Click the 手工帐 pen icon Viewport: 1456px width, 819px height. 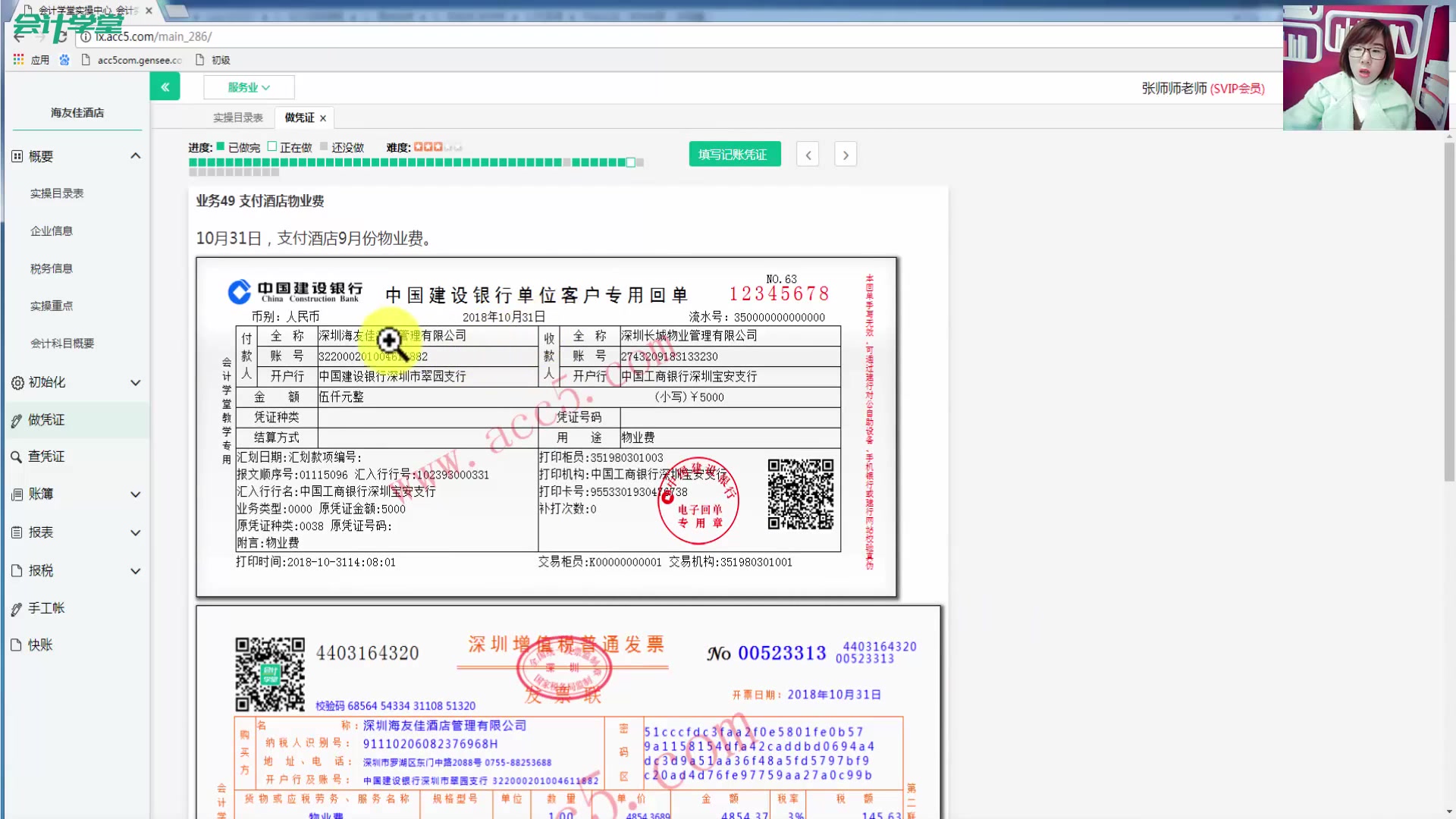[17, 607]
